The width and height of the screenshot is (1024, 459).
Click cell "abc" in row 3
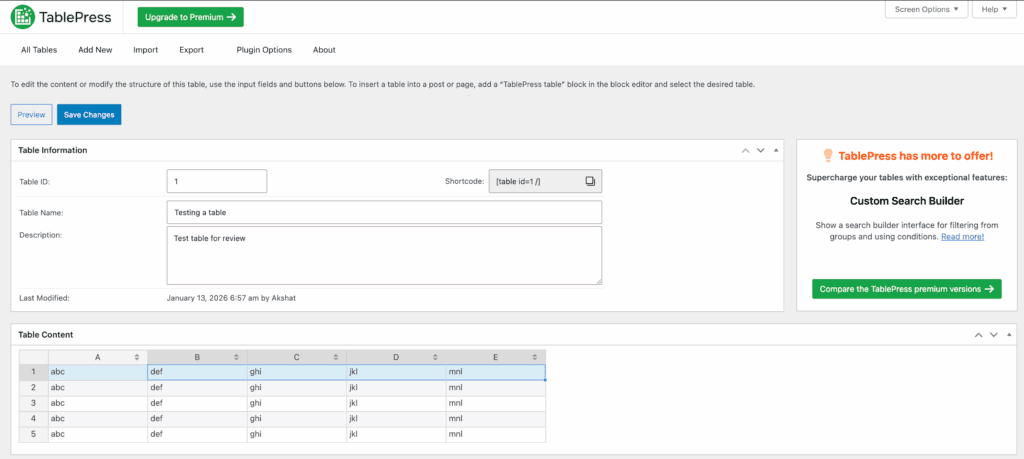(98, 404)
